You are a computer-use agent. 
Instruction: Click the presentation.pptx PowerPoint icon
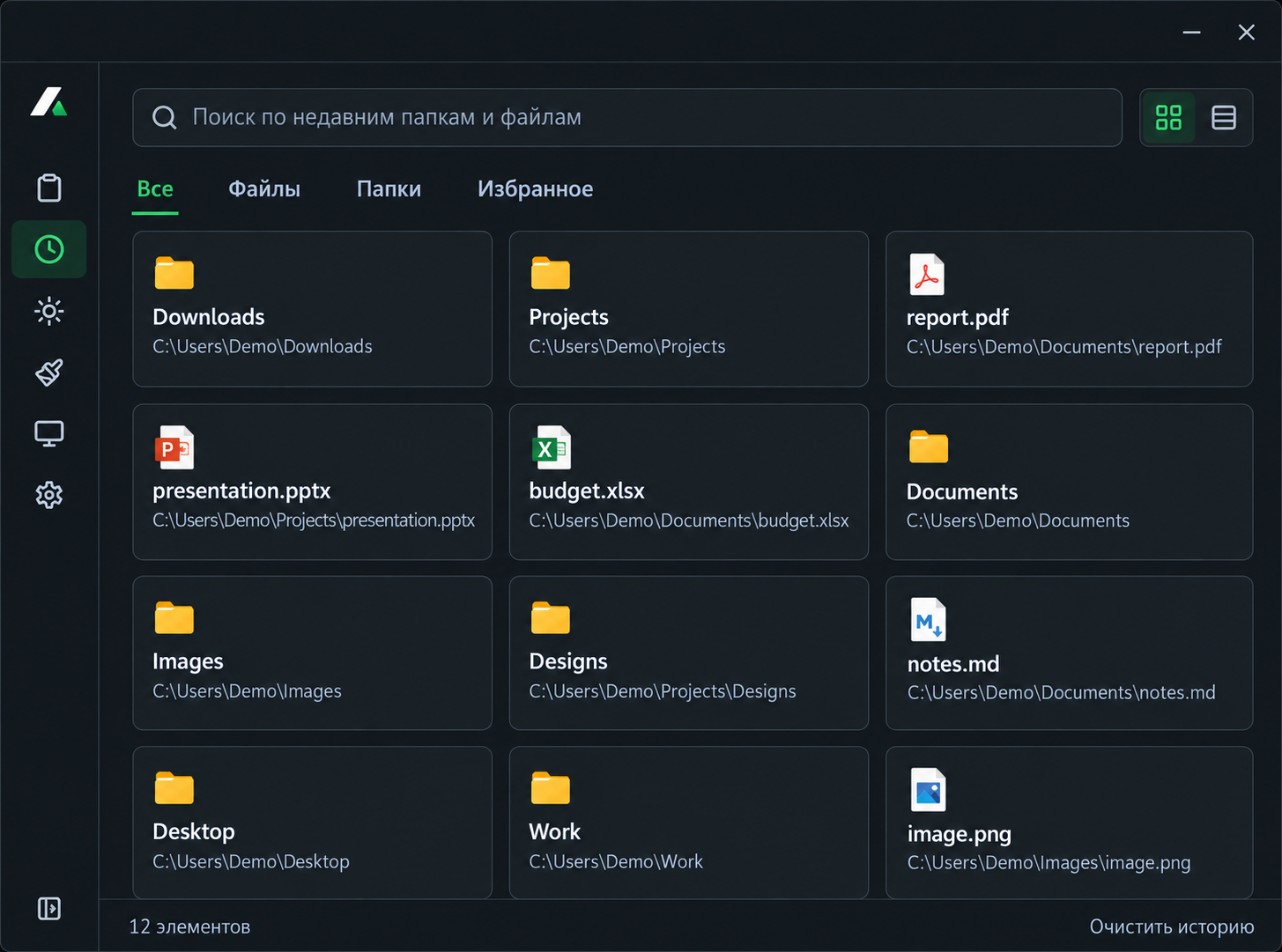coord(174,447)
